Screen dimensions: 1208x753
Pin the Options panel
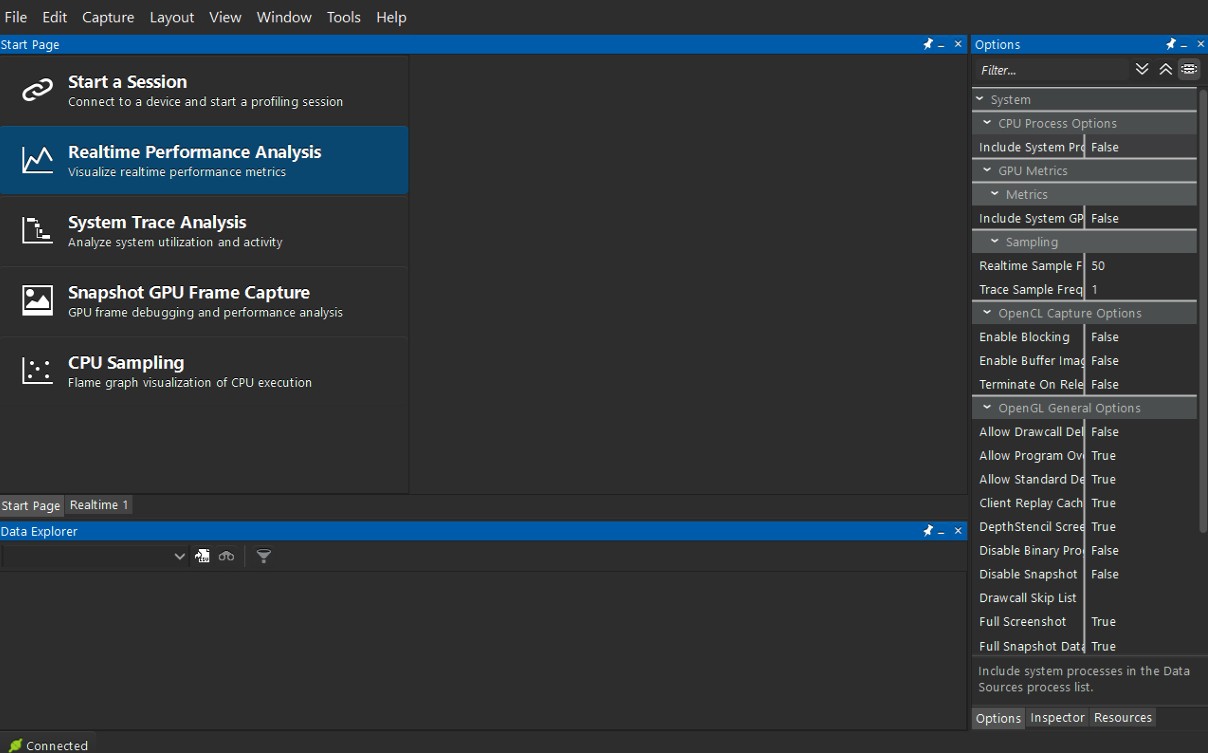point(1170,44)
